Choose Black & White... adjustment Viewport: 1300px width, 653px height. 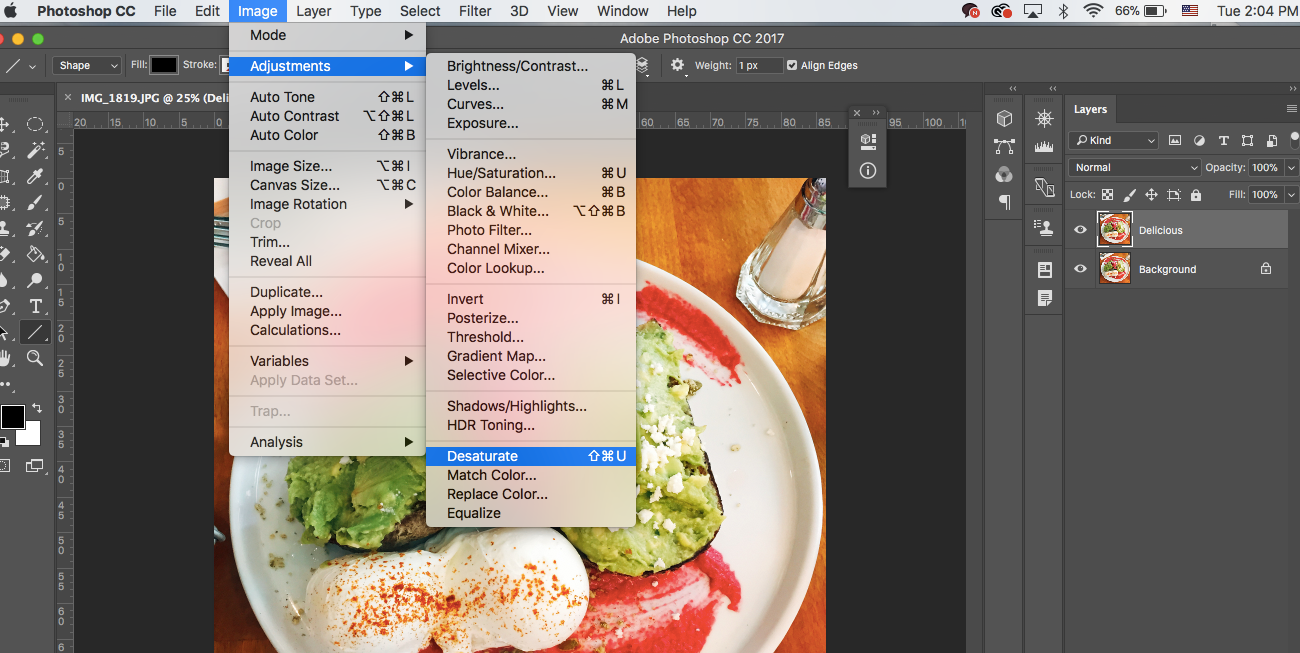point(531,211)
